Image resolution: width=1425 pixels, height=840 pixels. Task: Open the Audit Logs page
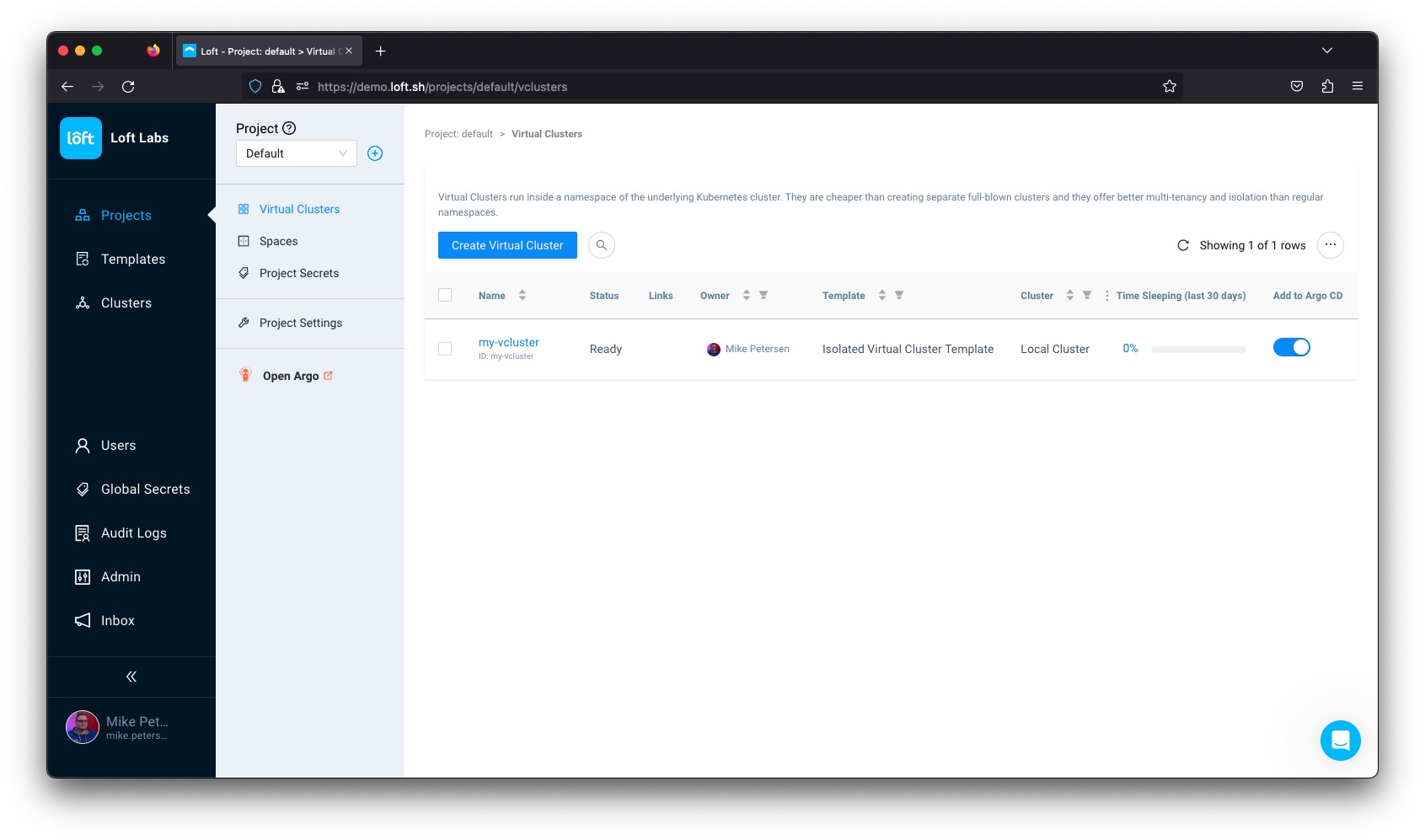(x=132, y=532)
